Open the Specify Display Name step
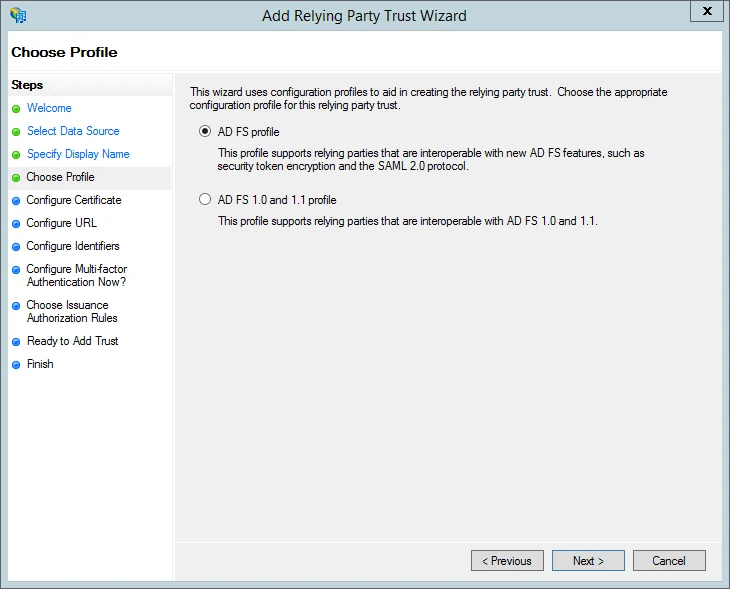The width and height of the screenshot is (730, 589). [x=78, y=154]
